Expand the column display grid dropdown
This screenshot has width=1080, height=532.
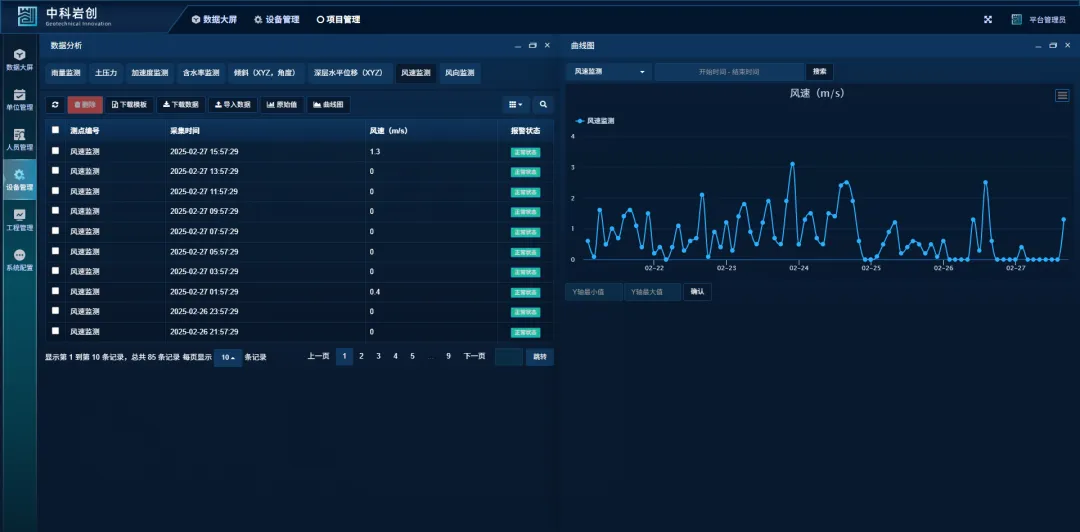tap(516, 104)
